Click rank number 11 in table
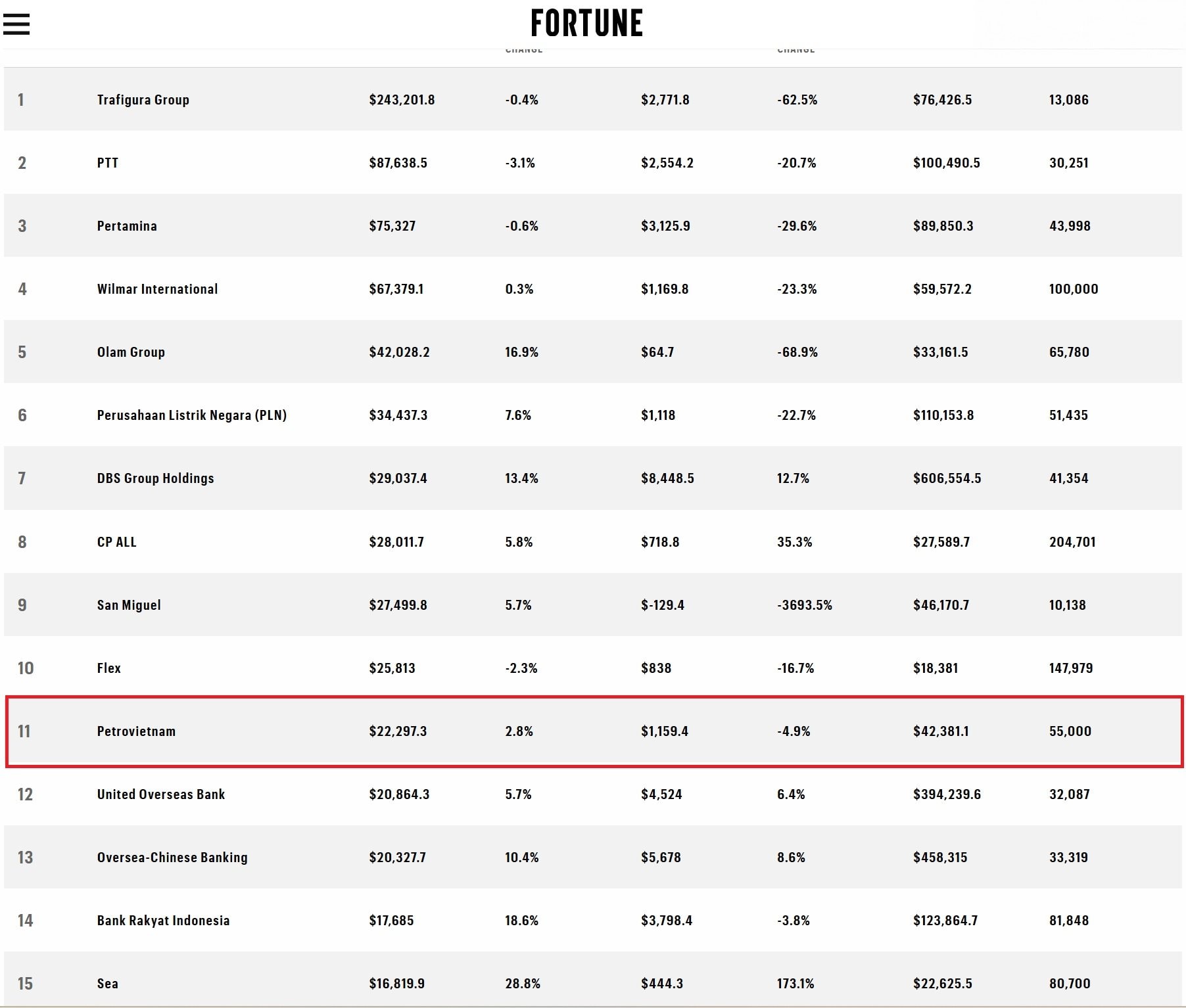The height and width of the screenshot is (1008, 1186). tap(24, 731)
